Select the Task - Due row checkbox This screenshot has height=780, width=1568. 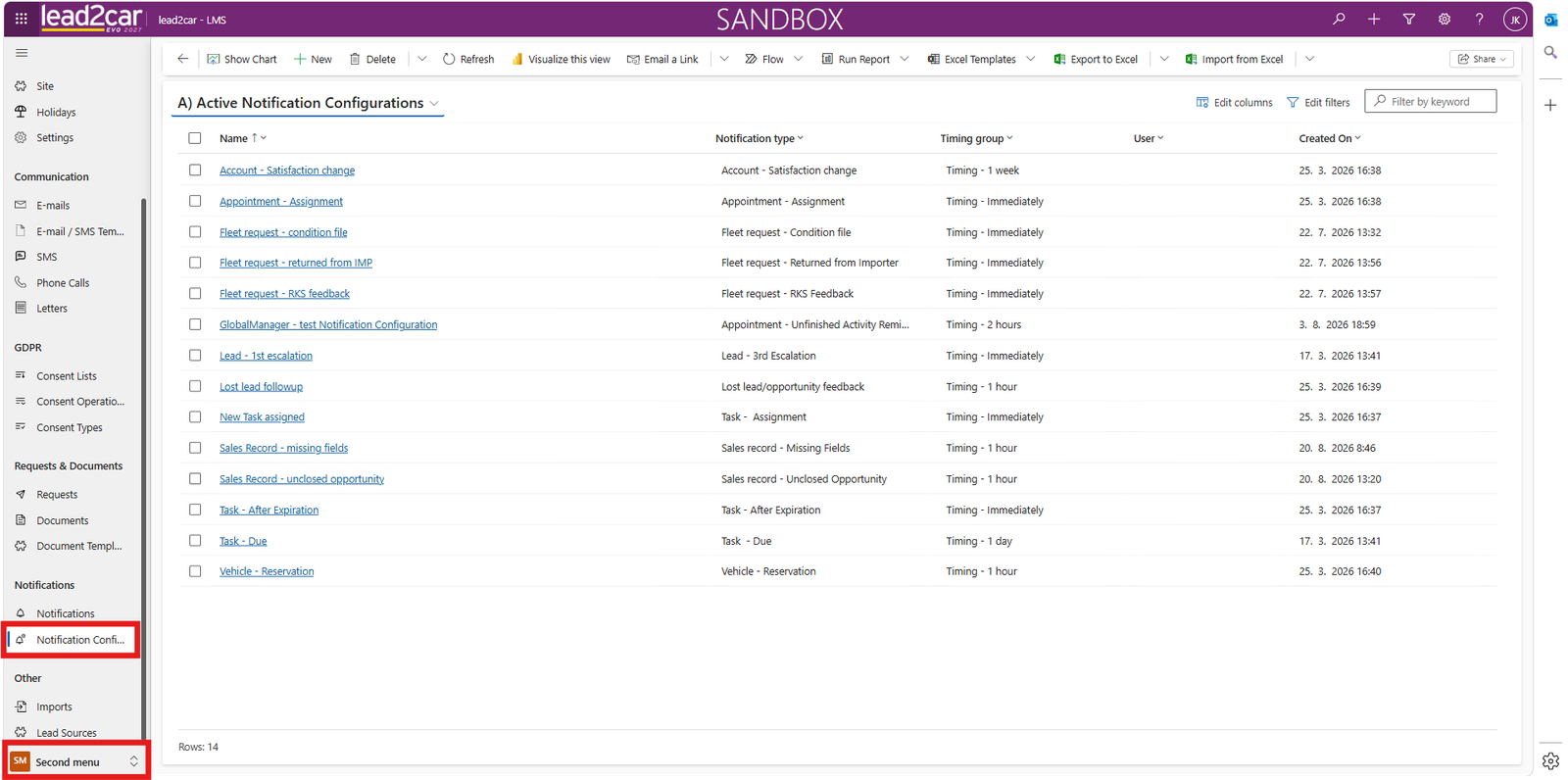tap(195, 541)
